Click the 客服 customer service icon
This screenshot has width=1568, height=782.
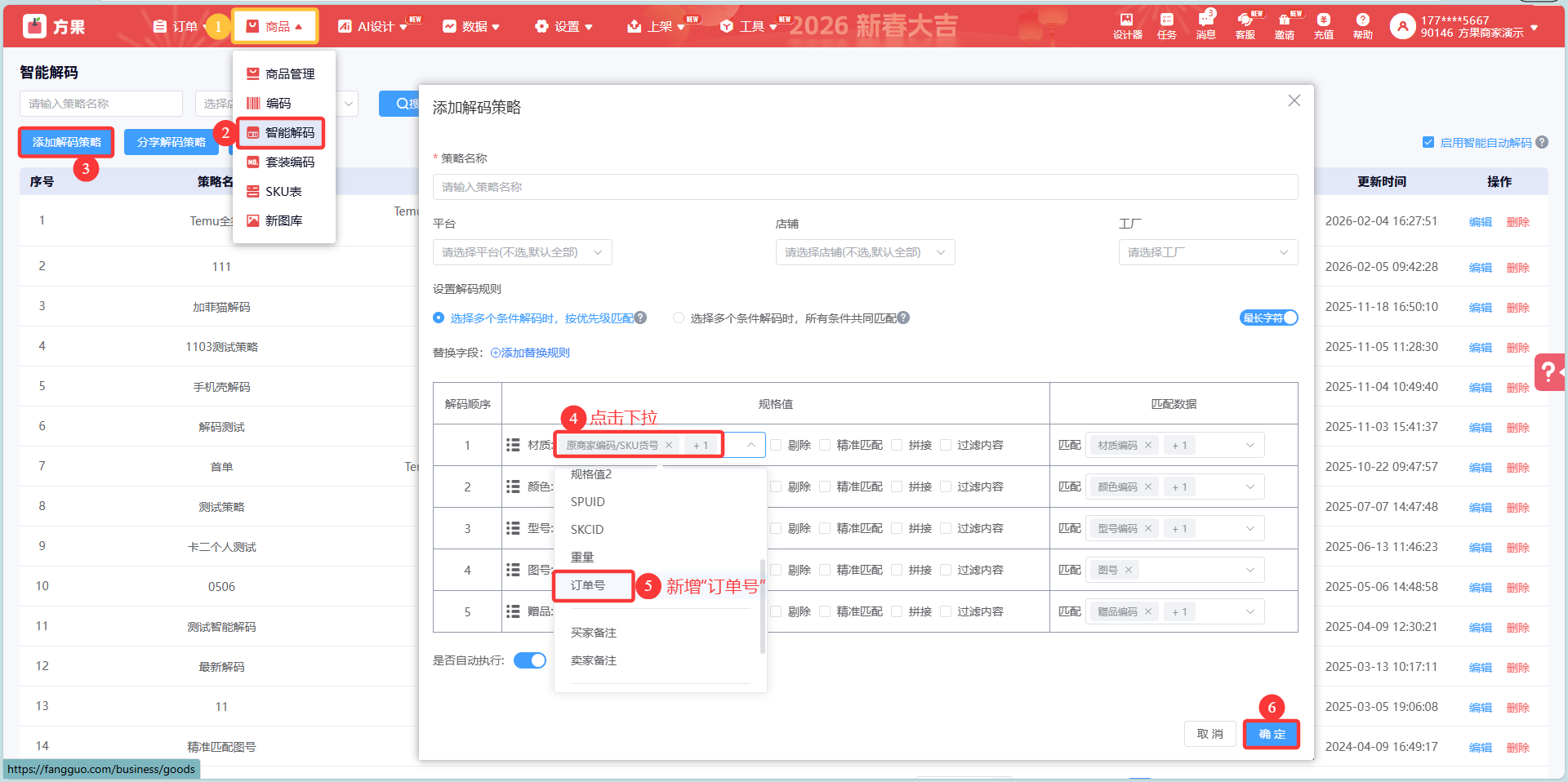1245,26
